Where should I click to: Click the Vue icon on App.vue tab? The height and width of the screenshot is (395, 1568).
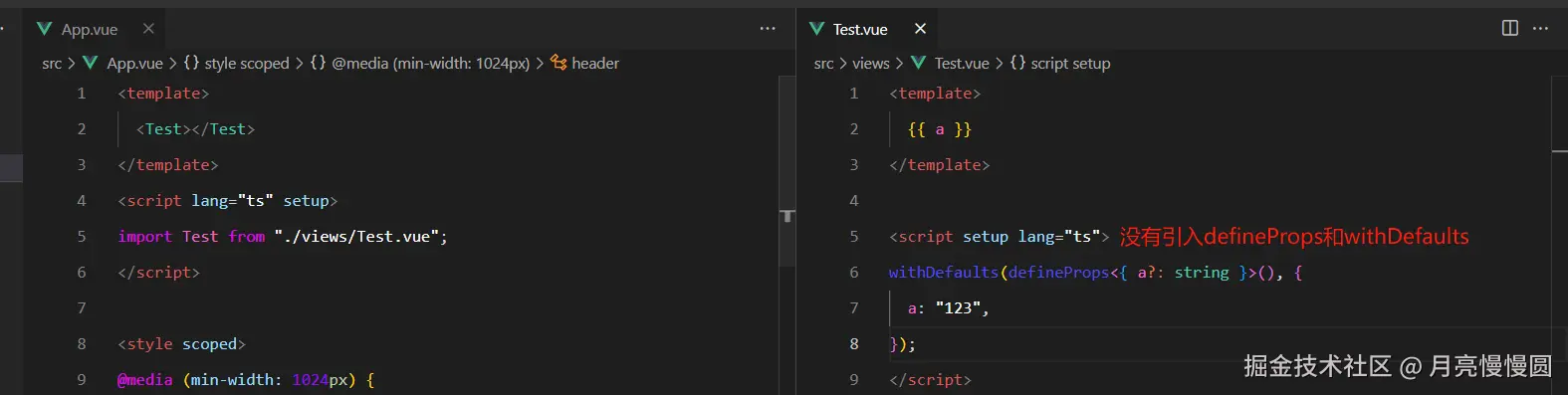pyautogui.click(x=44, y=29)
